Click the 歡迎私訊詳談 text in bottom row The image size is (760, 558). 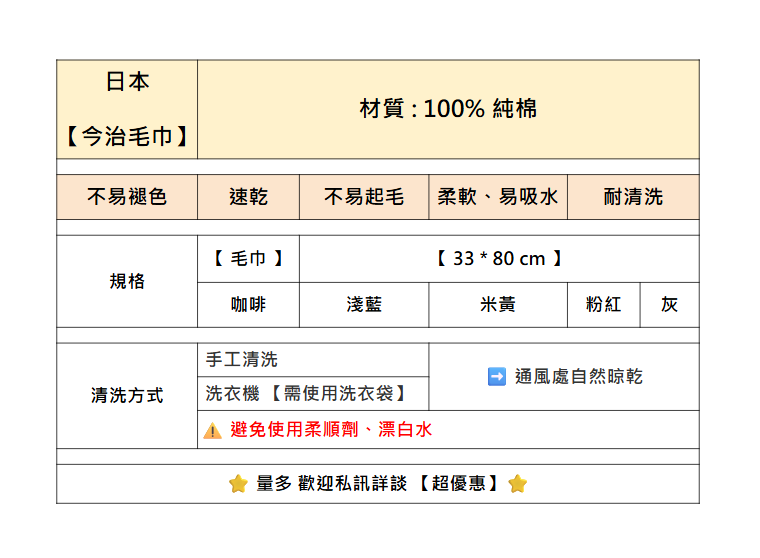[x=353, y=484]
